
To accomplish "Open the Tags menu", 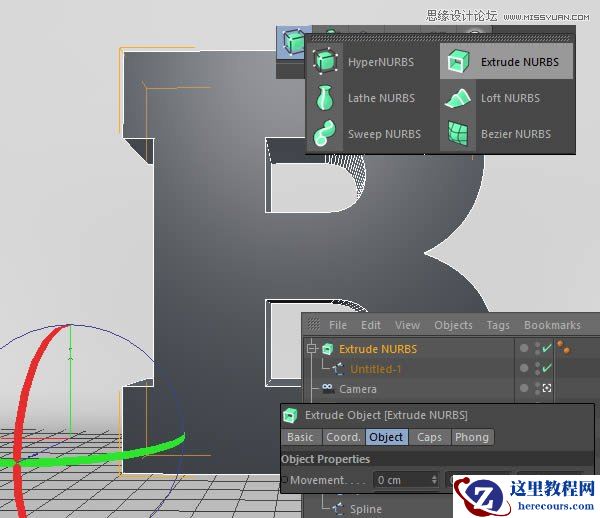I will 498,325.
